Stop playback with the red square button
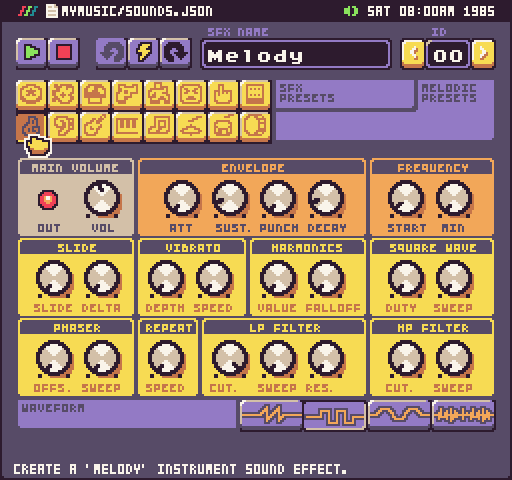 tap(63, 53)
